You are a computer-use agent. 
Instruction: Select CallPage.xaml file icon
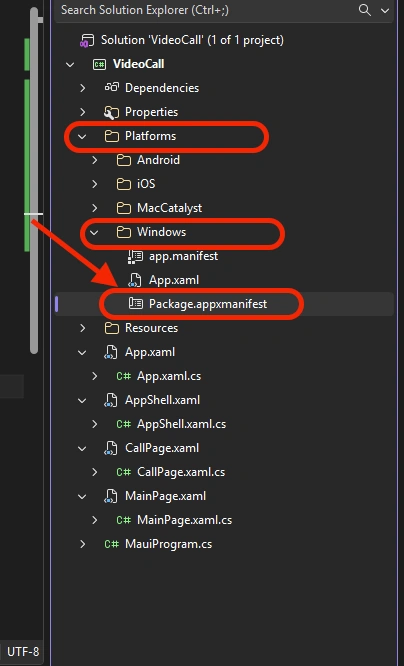(111, 449)
